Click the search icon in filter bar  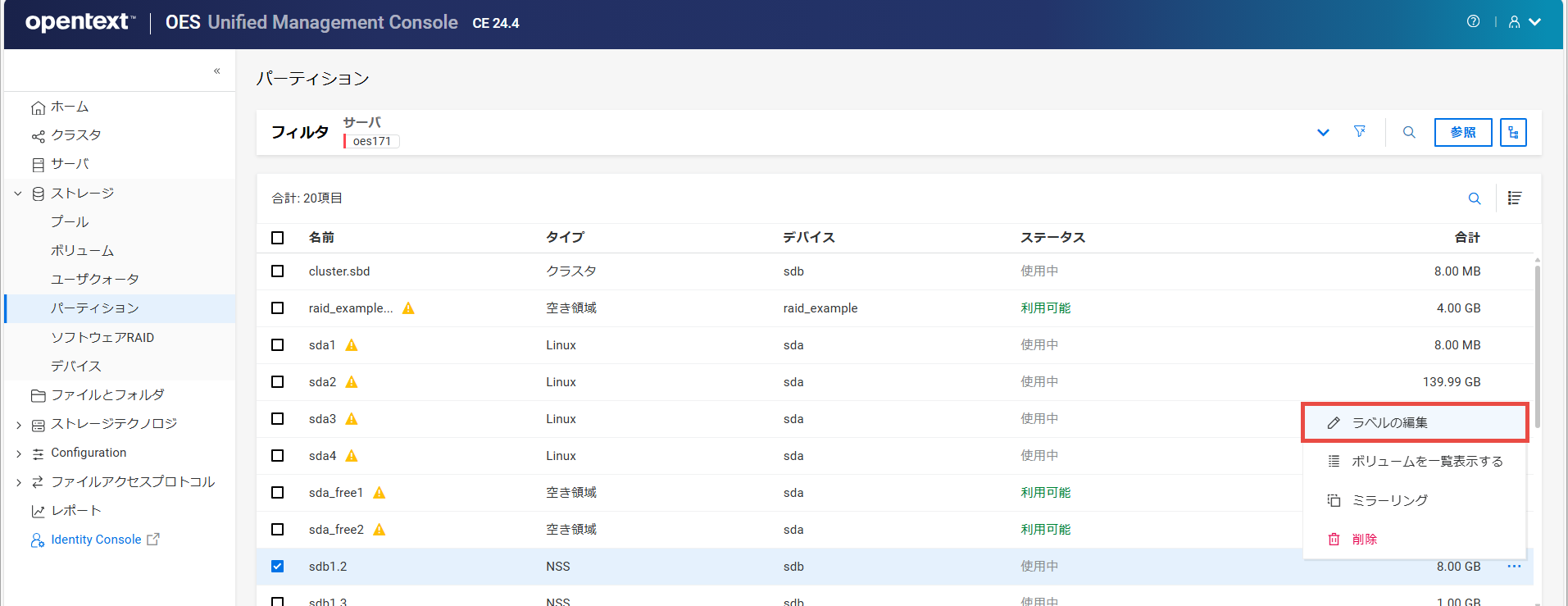(1409, 132)
